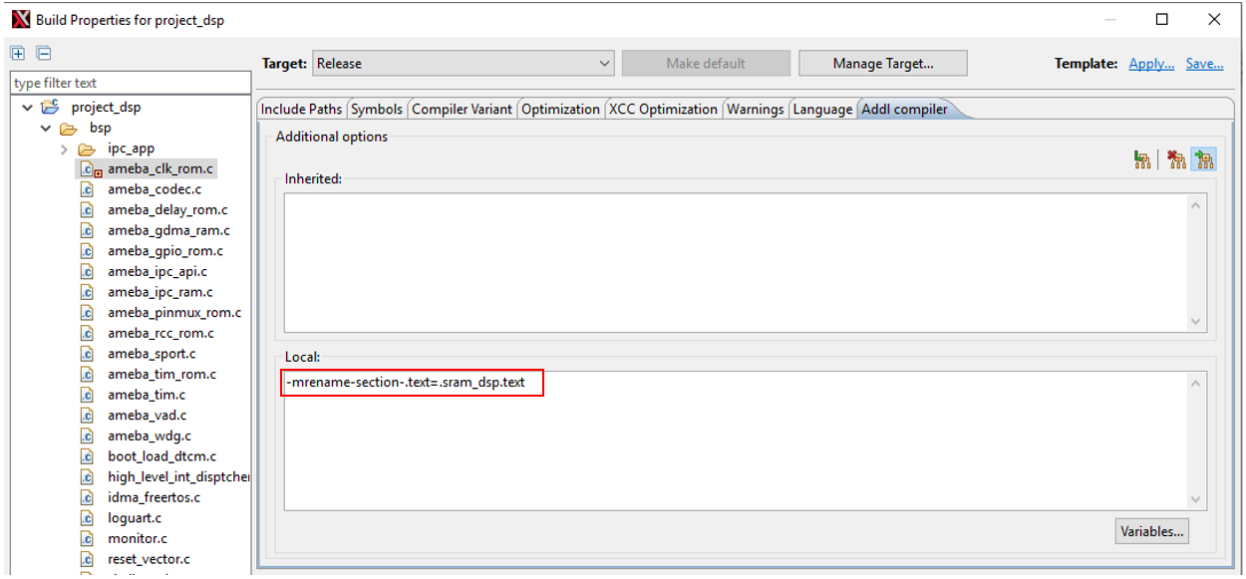Click the hierarchy icon with red X
Viewport: 1246px width, 579px height.
tap(1176, 160)
